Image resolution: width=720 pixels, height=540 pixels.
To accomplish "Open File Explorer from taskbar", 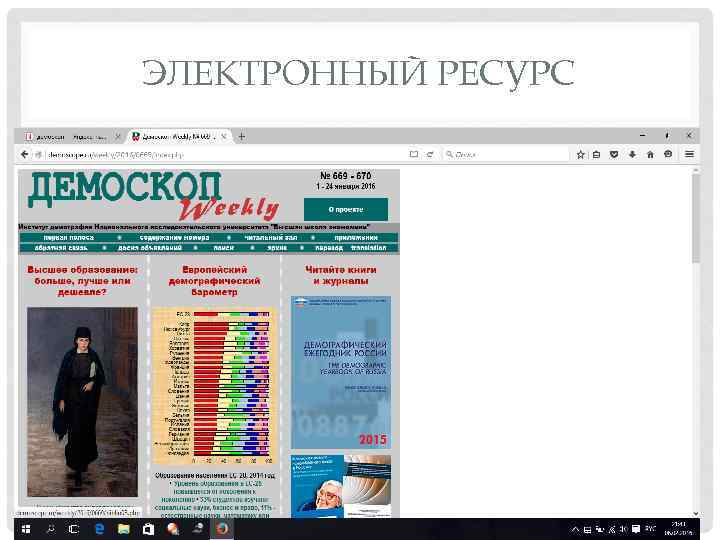I will tap(124, 529).
